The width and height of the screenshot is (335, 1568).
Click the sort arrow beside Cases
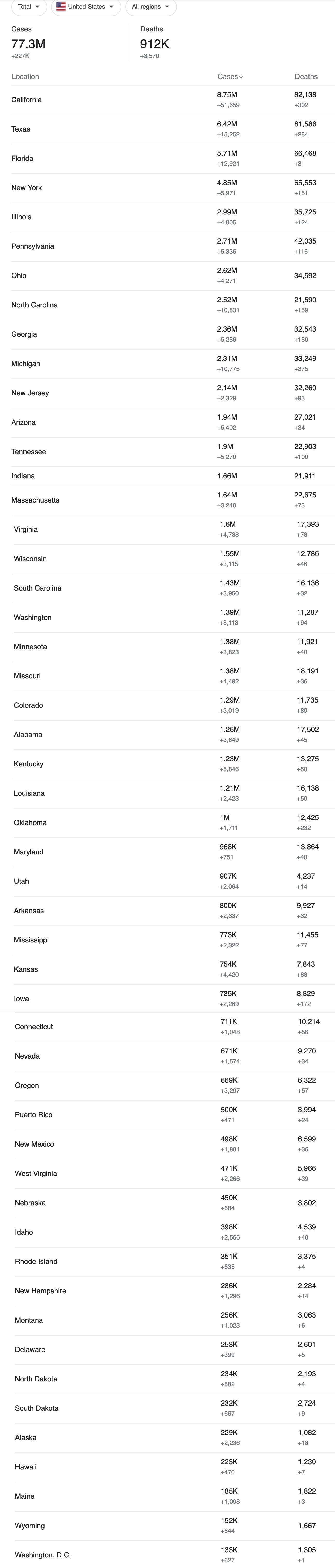coord(241,77)
